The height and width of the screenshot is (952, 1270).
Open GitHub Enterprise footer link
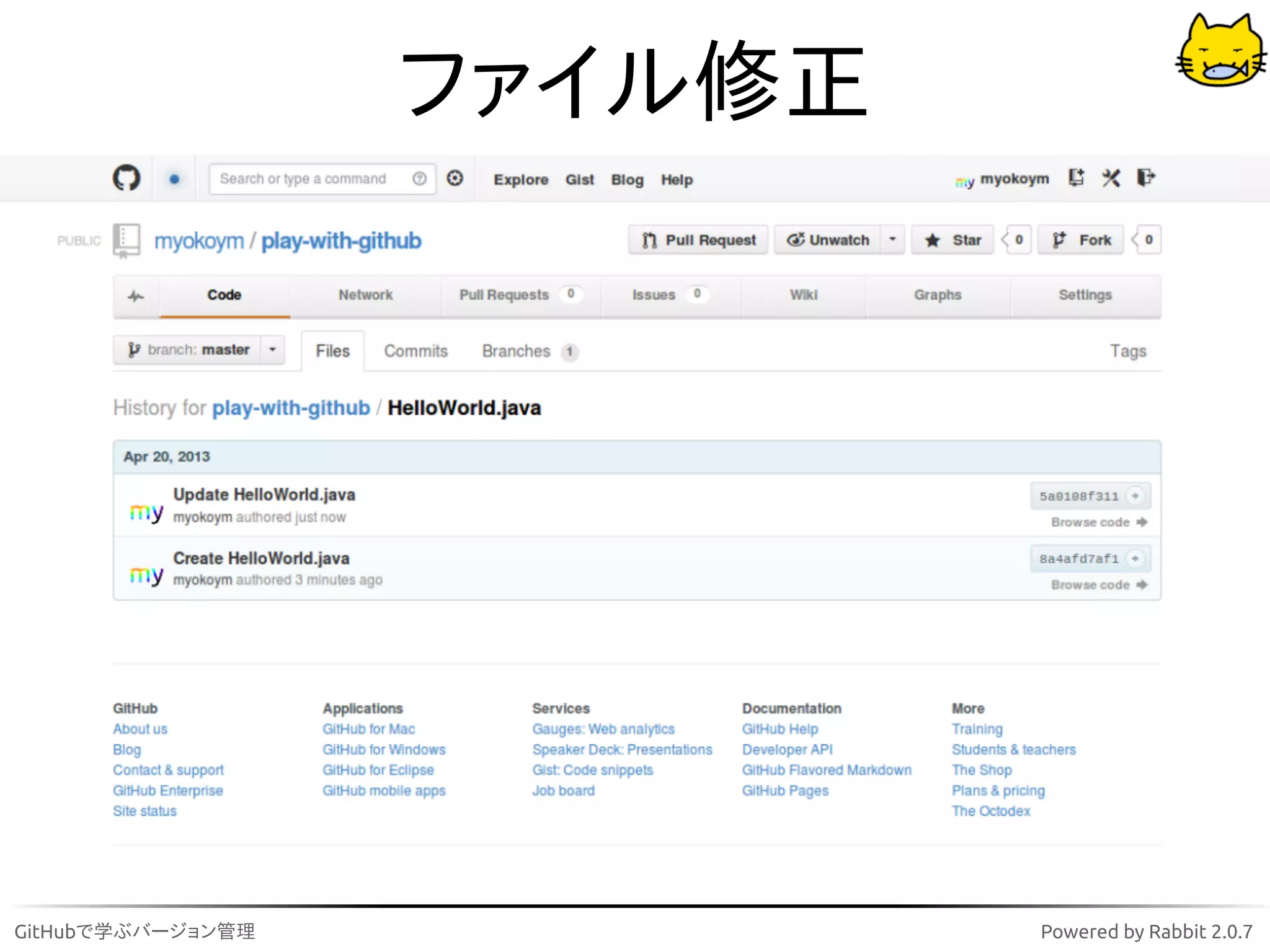(167, 791)
